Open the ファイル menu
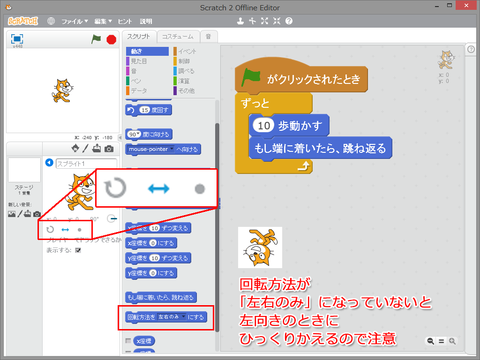The width and height of the screenshot is (480, 360). 75,21
